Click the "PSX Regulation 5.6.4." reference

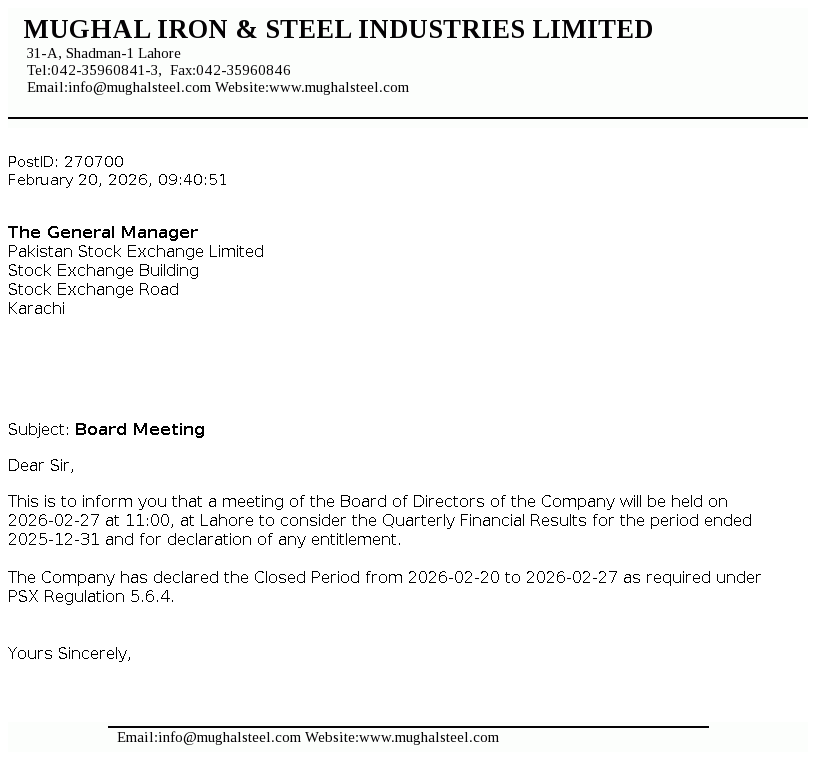91,597
